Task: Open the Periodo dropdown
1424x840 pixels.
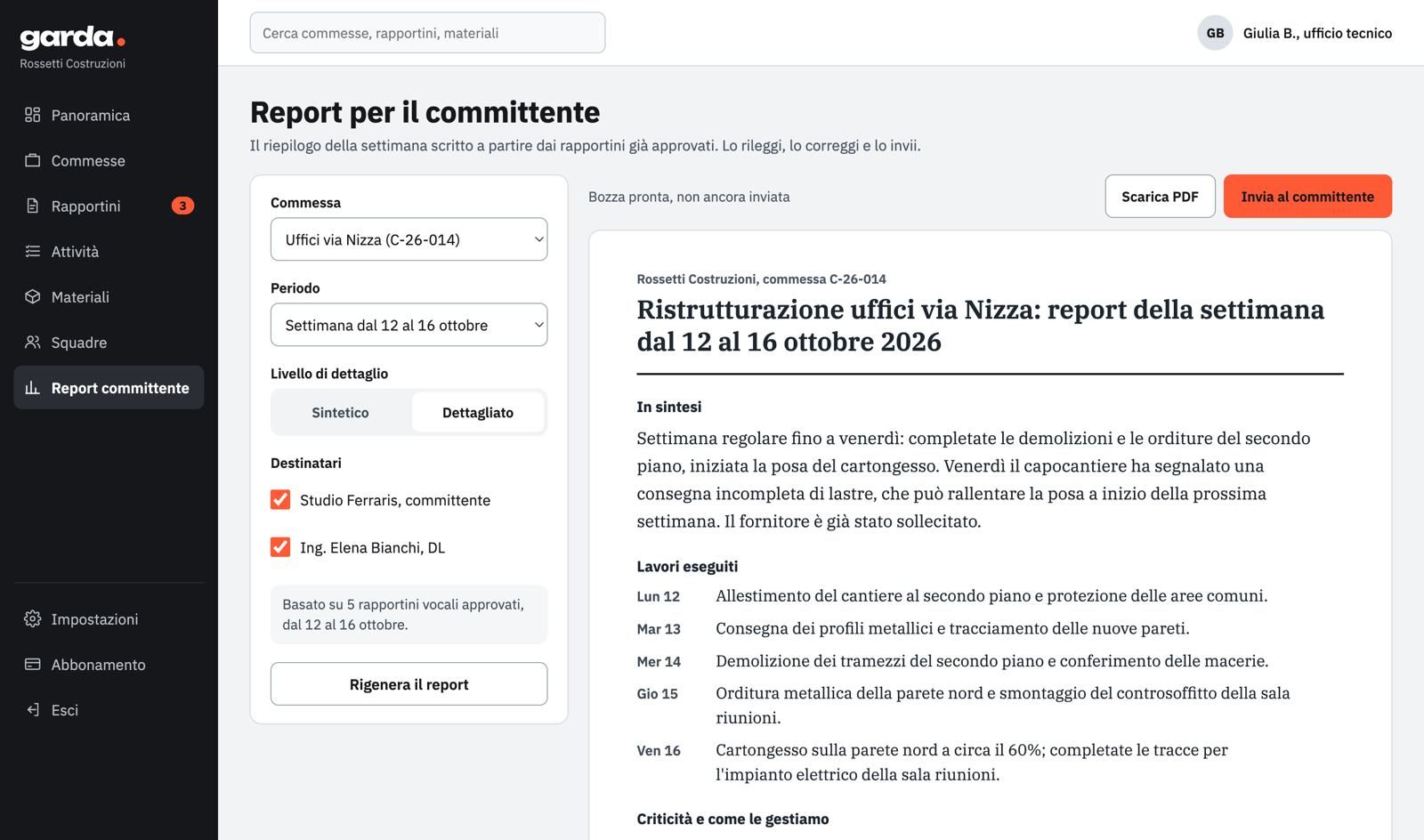Action: (409, 325)
